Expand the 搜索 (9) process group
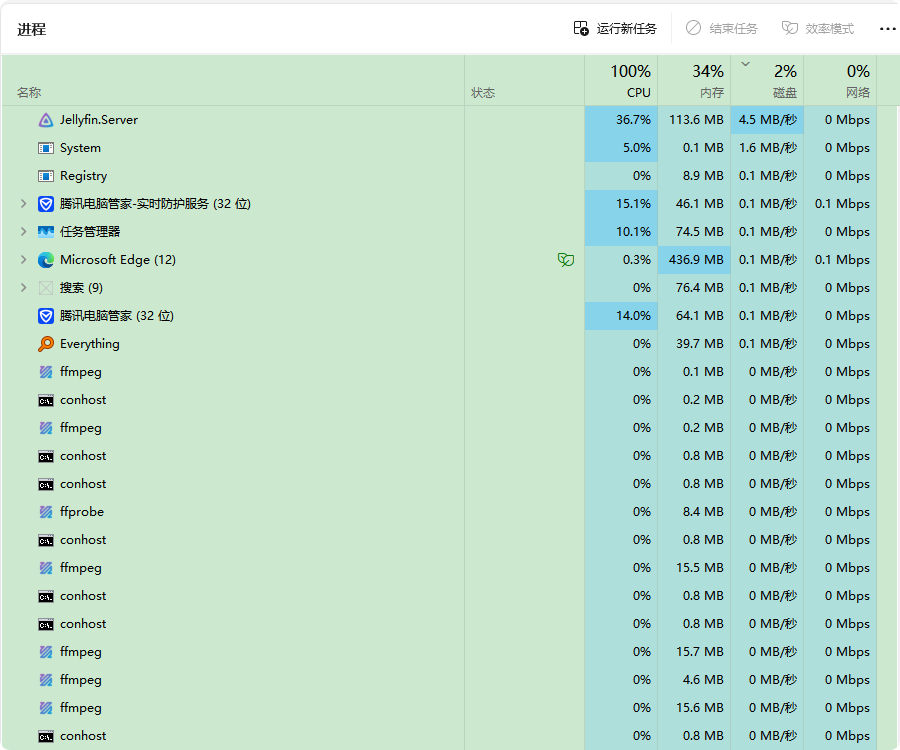The image size is (900, 750). 23,288
